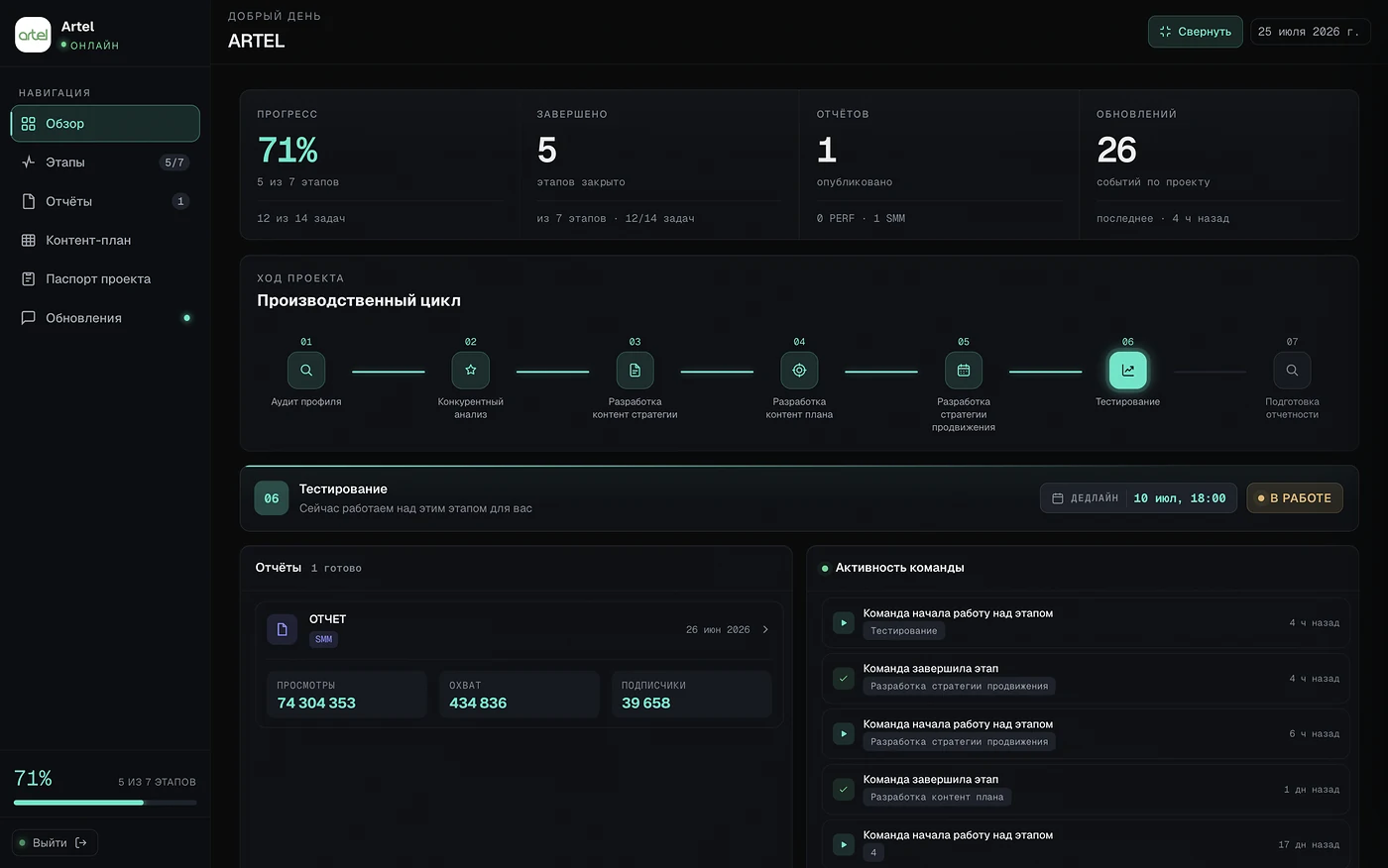Expand the ОТЧЕТ report with the chevron arrow
Viewport: 1388px width, 868px height.
(765, 630)
